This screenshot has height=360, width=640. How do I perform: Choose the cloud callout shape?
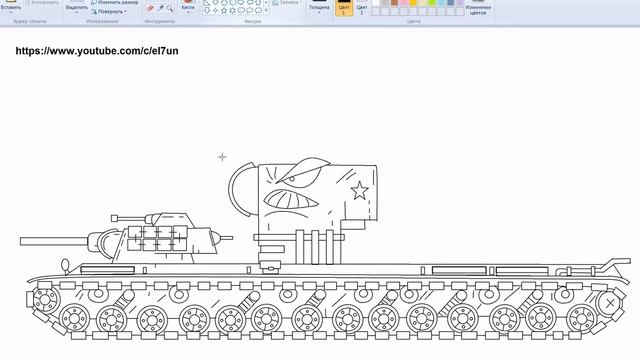tap(258, 11)
